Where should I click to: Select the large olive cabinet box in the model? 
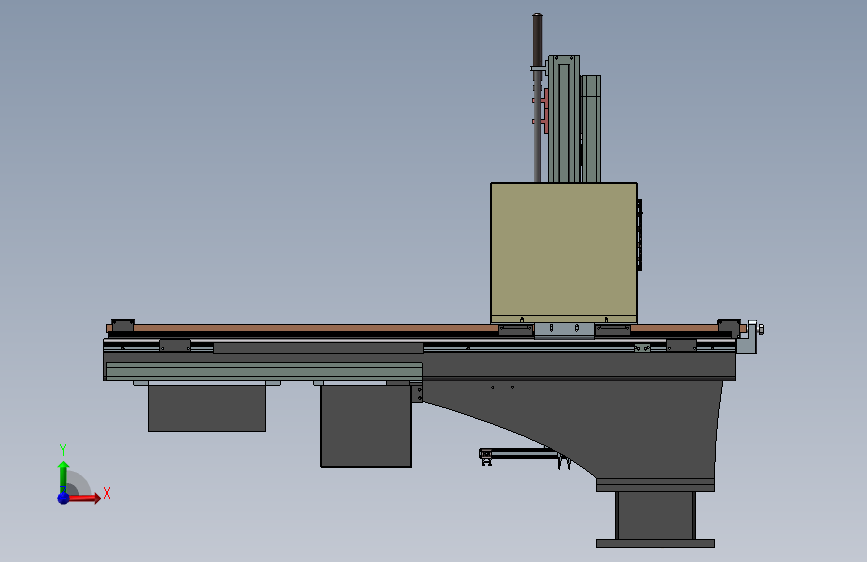pos(564,253)
